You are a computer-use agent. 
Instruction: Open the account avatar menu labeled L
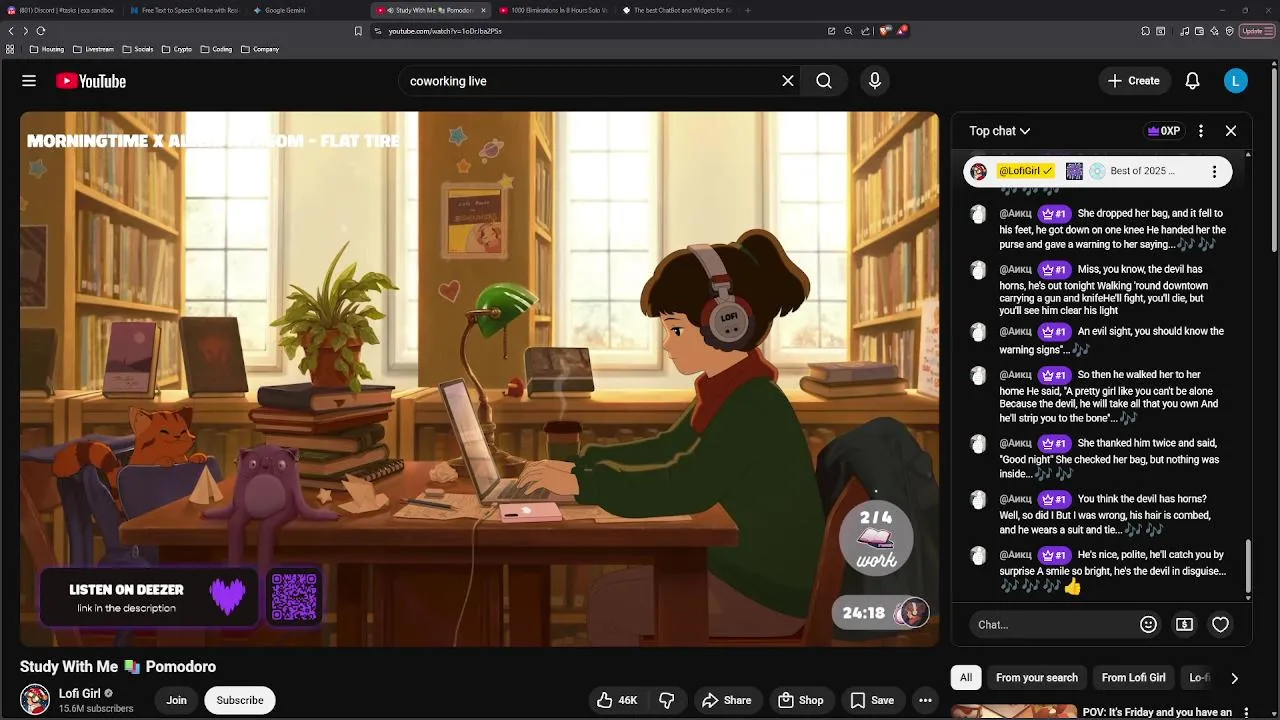(1236, 81)
